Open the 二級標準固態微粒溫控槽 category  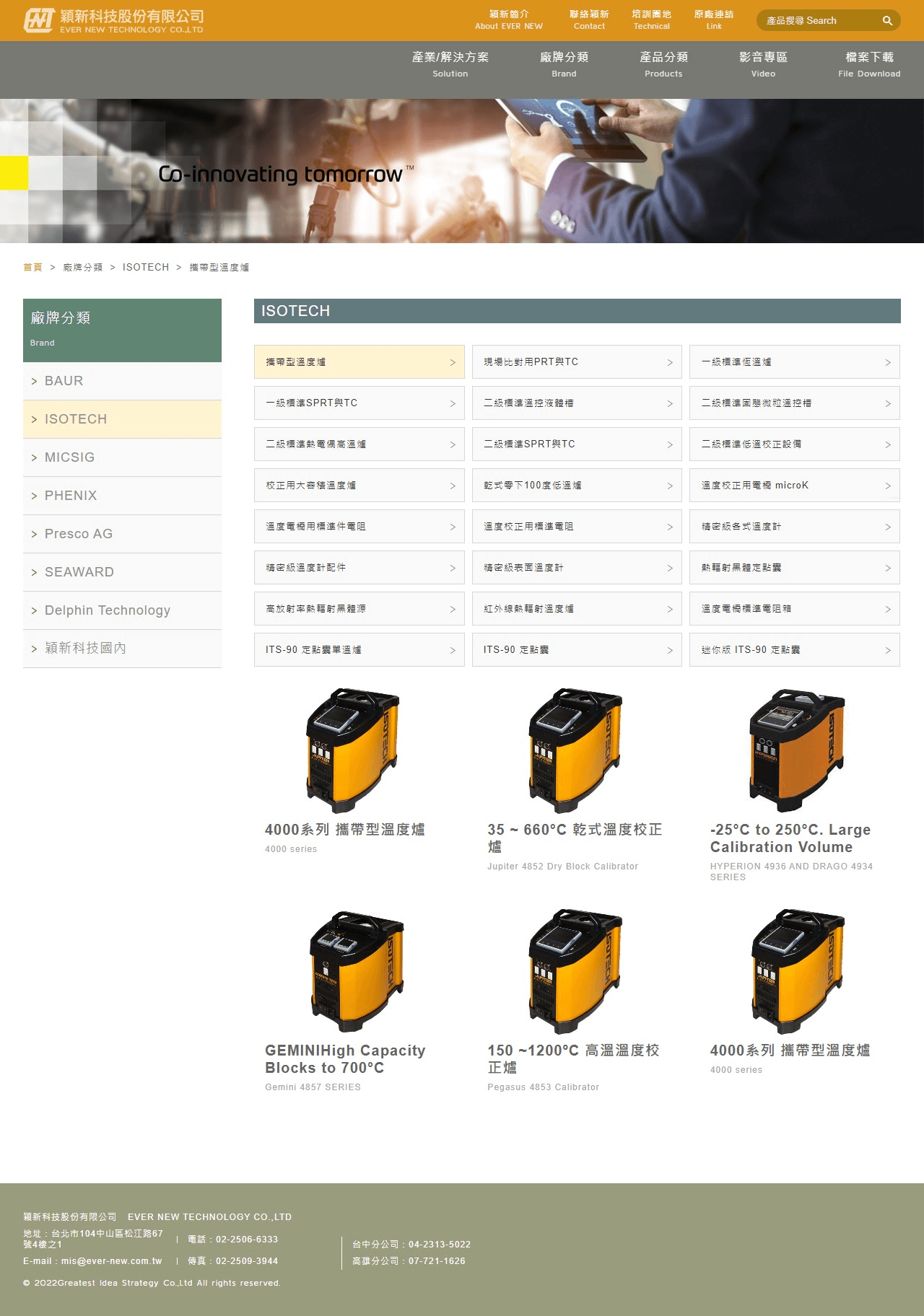[795, 403]
